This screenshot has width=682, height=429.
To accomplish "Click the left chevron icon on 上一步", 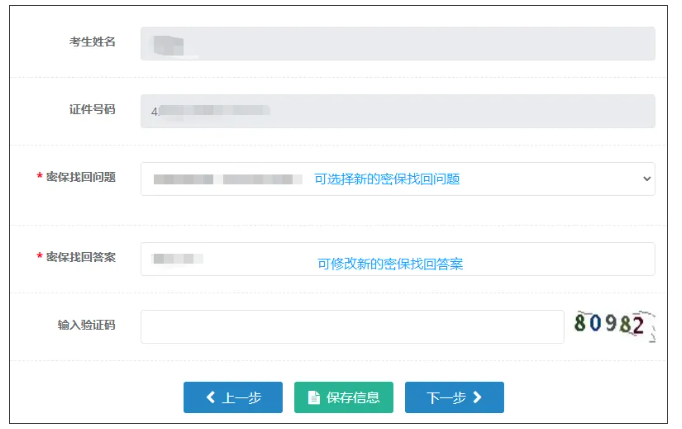I will coord(211,397).
